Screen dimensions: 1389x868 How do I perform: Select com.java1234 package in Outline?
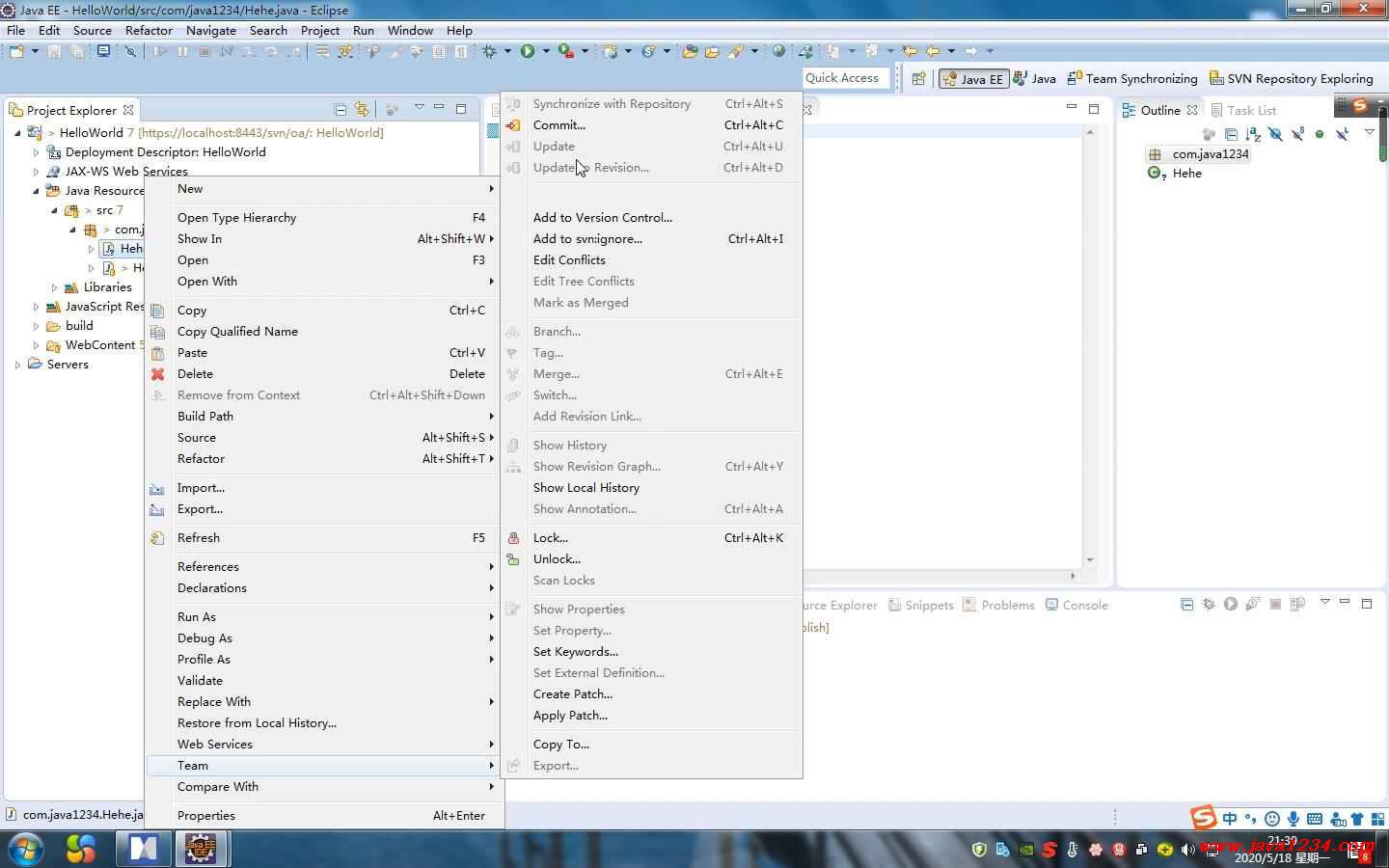1198,154
